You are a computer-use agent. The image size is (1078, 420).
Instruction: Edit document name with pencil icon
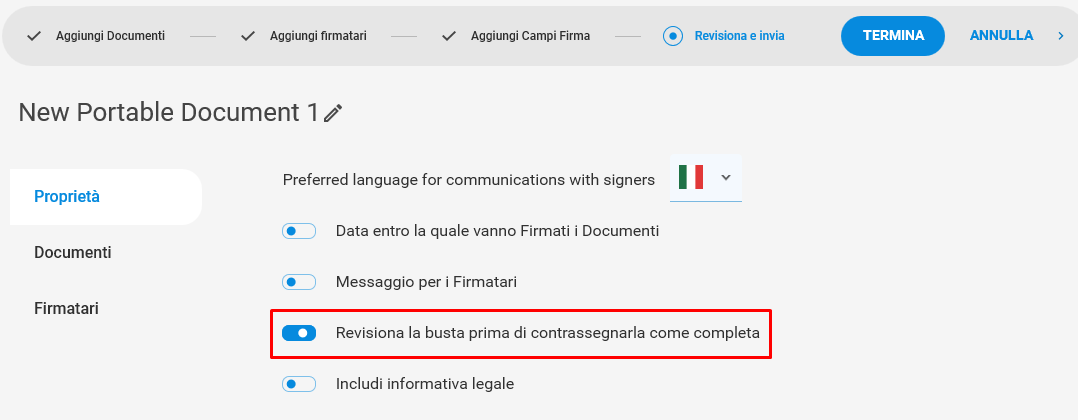pos(333,113)
